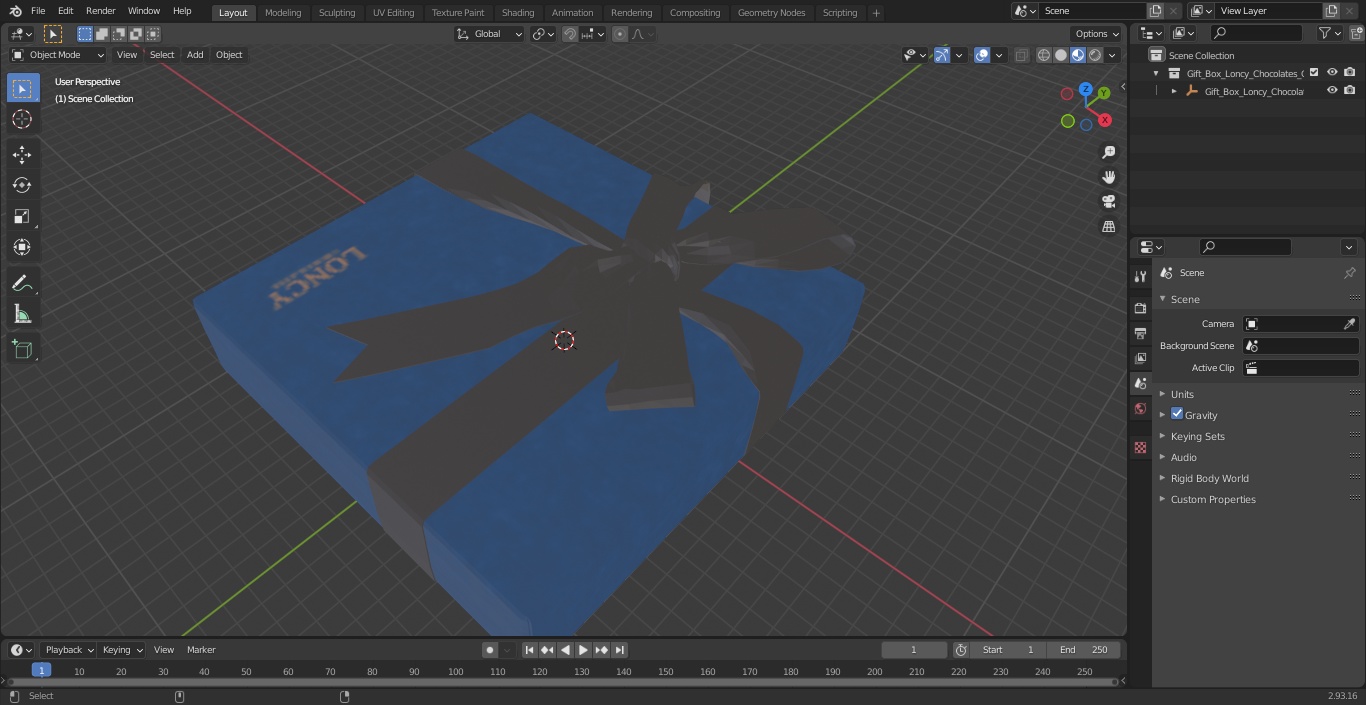Screen dimensions: 1366x705
Task: Open the World properties tab
Action: [x=1140, y=409]
